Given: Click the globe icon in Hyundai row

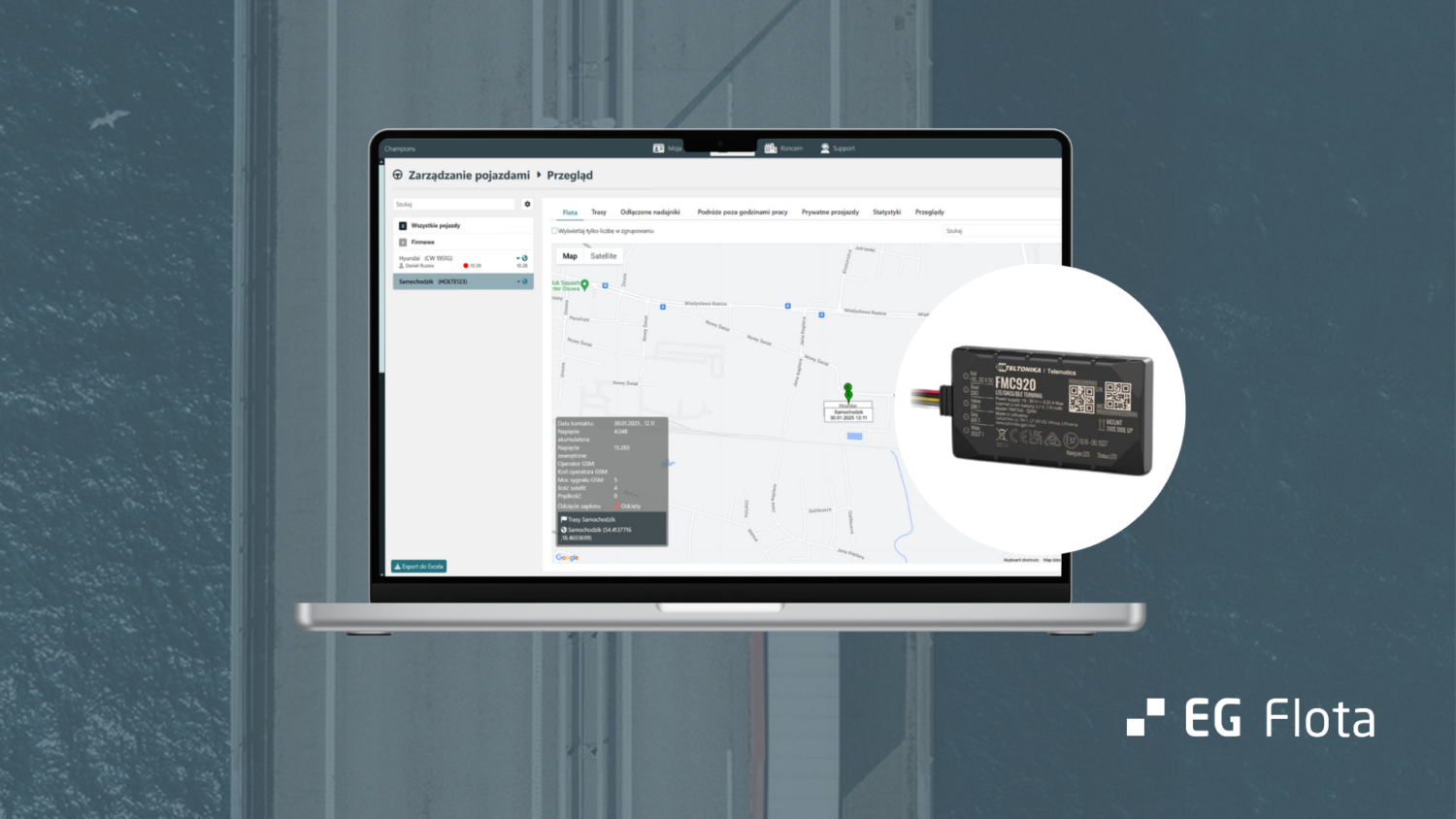Looking at the screenshot, I should click(525, 258).
